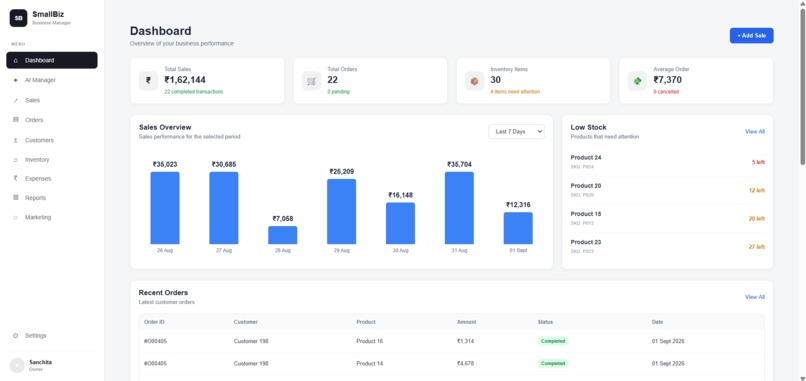Click the page vertical scrollbar thumb
The width and height of the screenshot is (806, 381).
(x=802, y=87)
